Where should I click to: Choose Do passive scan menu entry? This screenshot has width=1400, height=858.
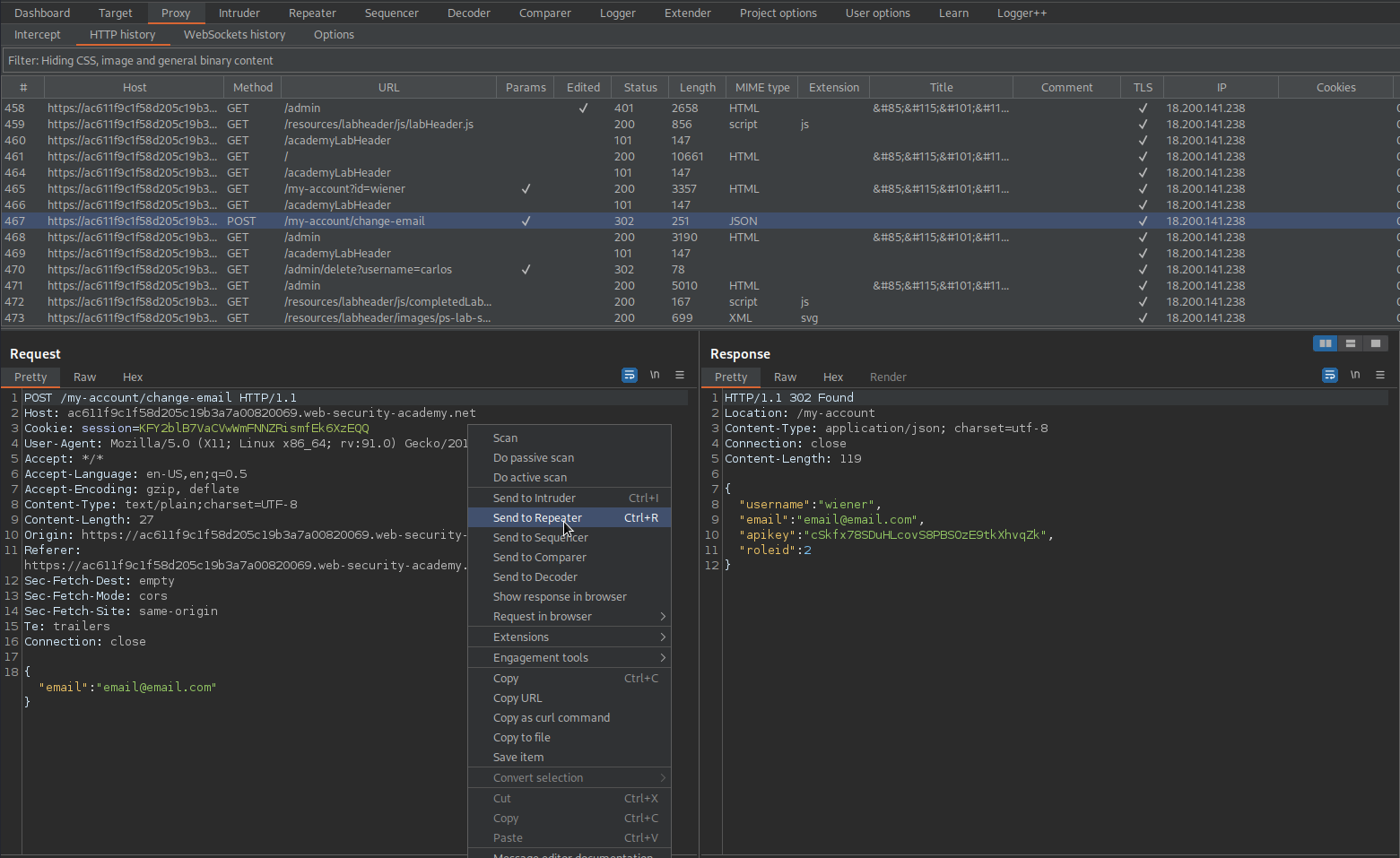click(570, 457)
